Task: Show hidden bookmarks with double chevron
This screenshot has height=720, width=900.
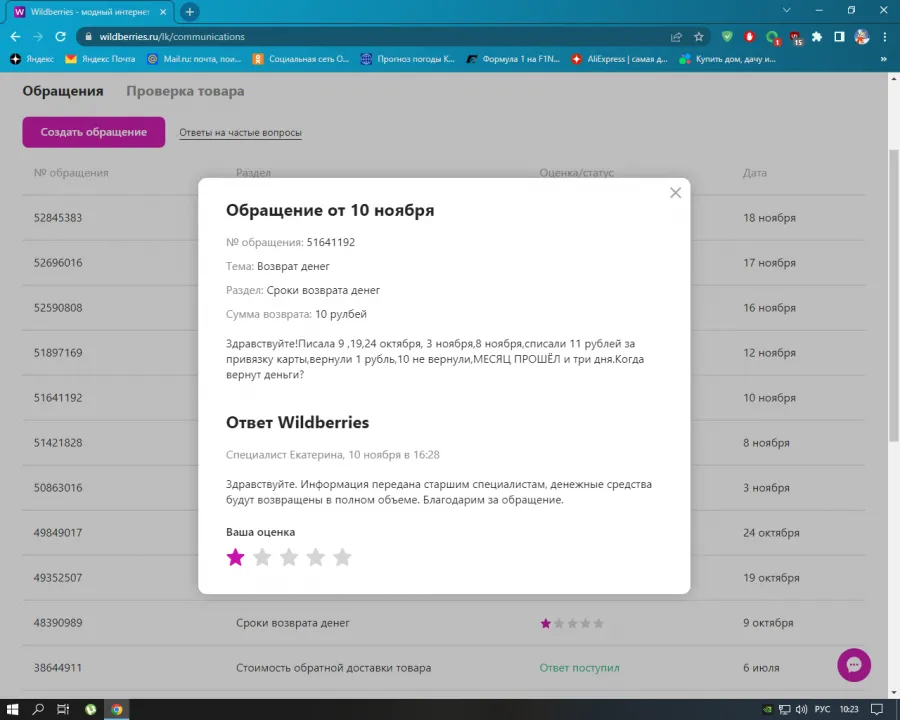Action: tap(883, 59)
